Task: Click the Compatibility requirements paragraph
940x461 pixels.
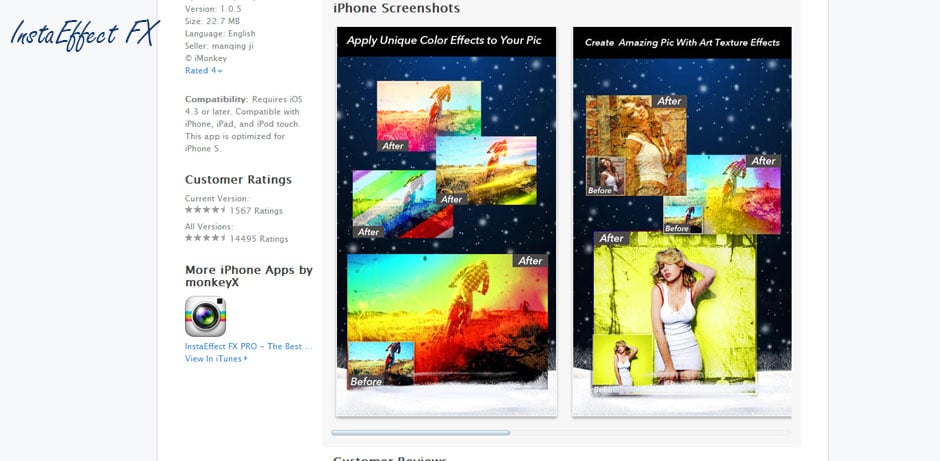Action: (244, 123)
